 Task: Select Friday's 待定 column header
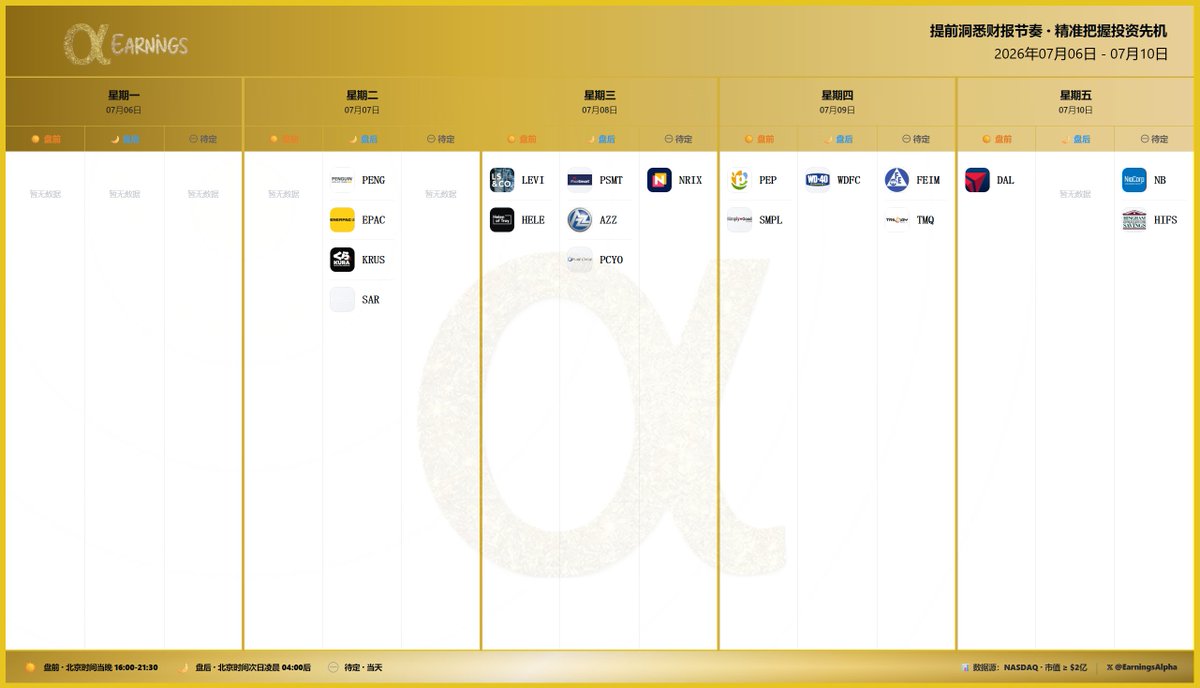pyautogui.click(x=1154, y=139)
